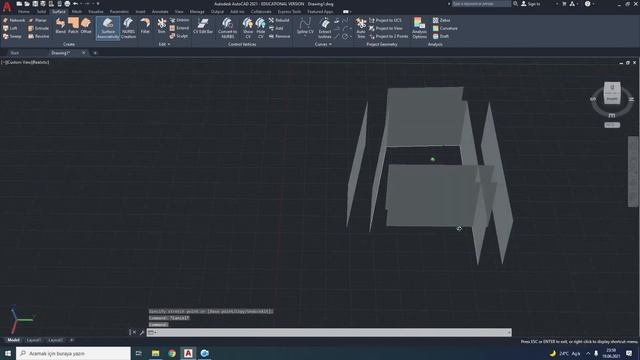This screenshot has height=360, width=640.
Task: Click Remove control vertices
Action: pos(280,36)
